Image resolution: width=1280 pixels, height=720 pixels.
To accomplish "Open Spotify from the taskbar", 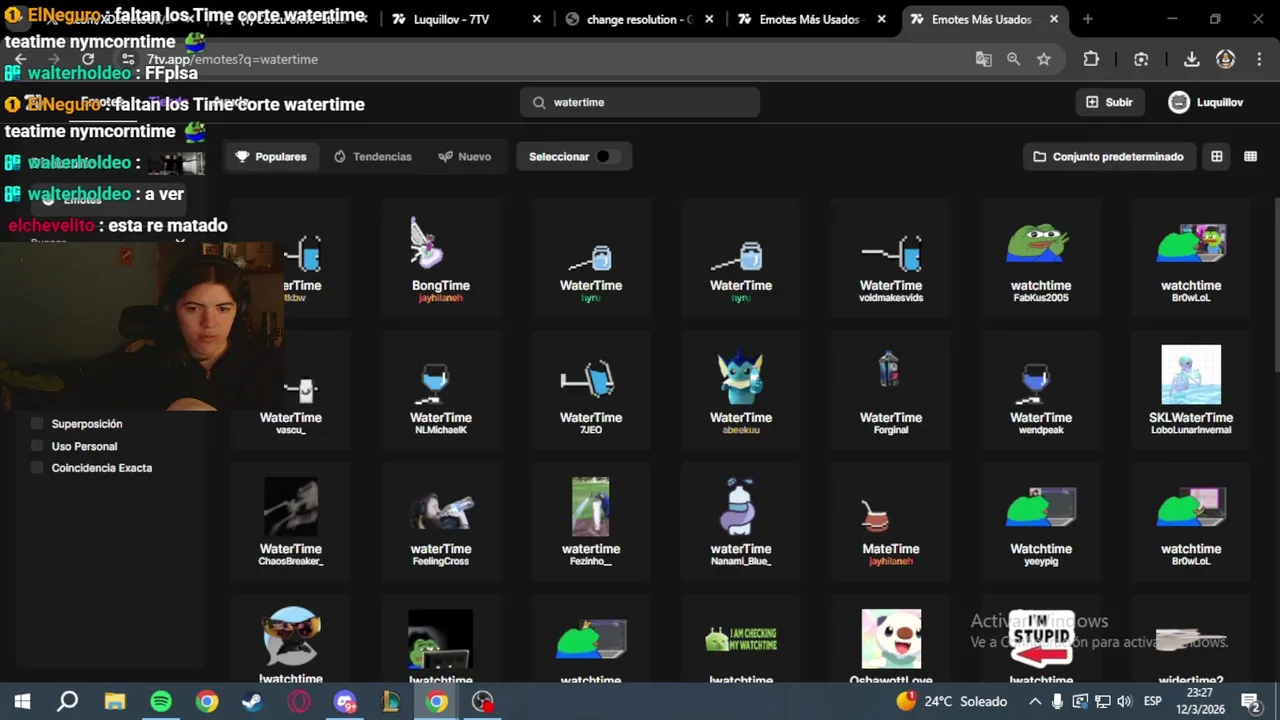I will point(161,701).
